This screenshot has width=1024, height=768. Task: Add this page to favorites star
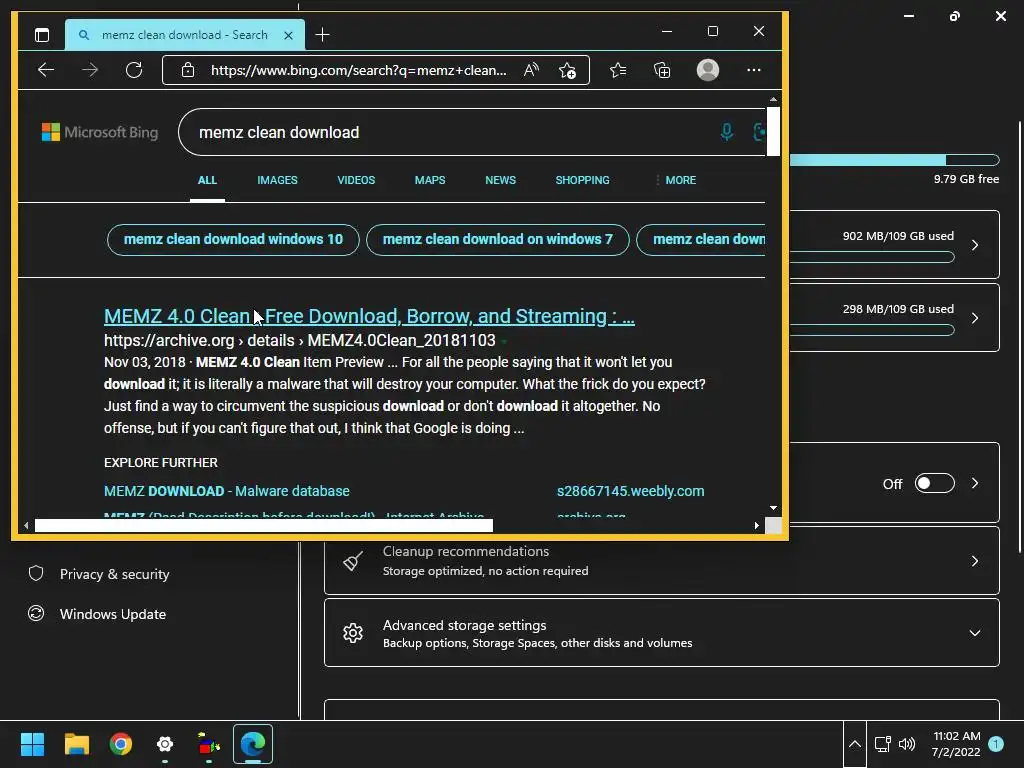click(568, 70)
